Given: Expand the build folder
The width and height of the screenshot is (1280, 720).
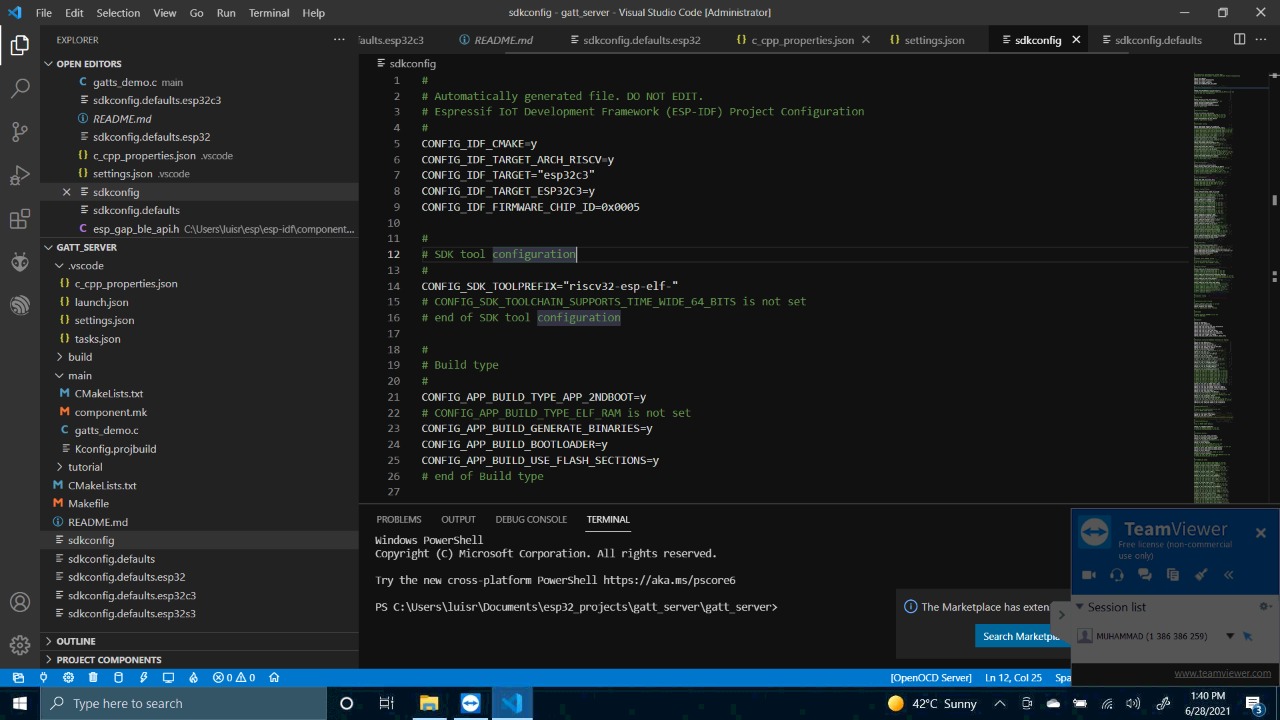Looking at the screenshot, I should (60, 357).
